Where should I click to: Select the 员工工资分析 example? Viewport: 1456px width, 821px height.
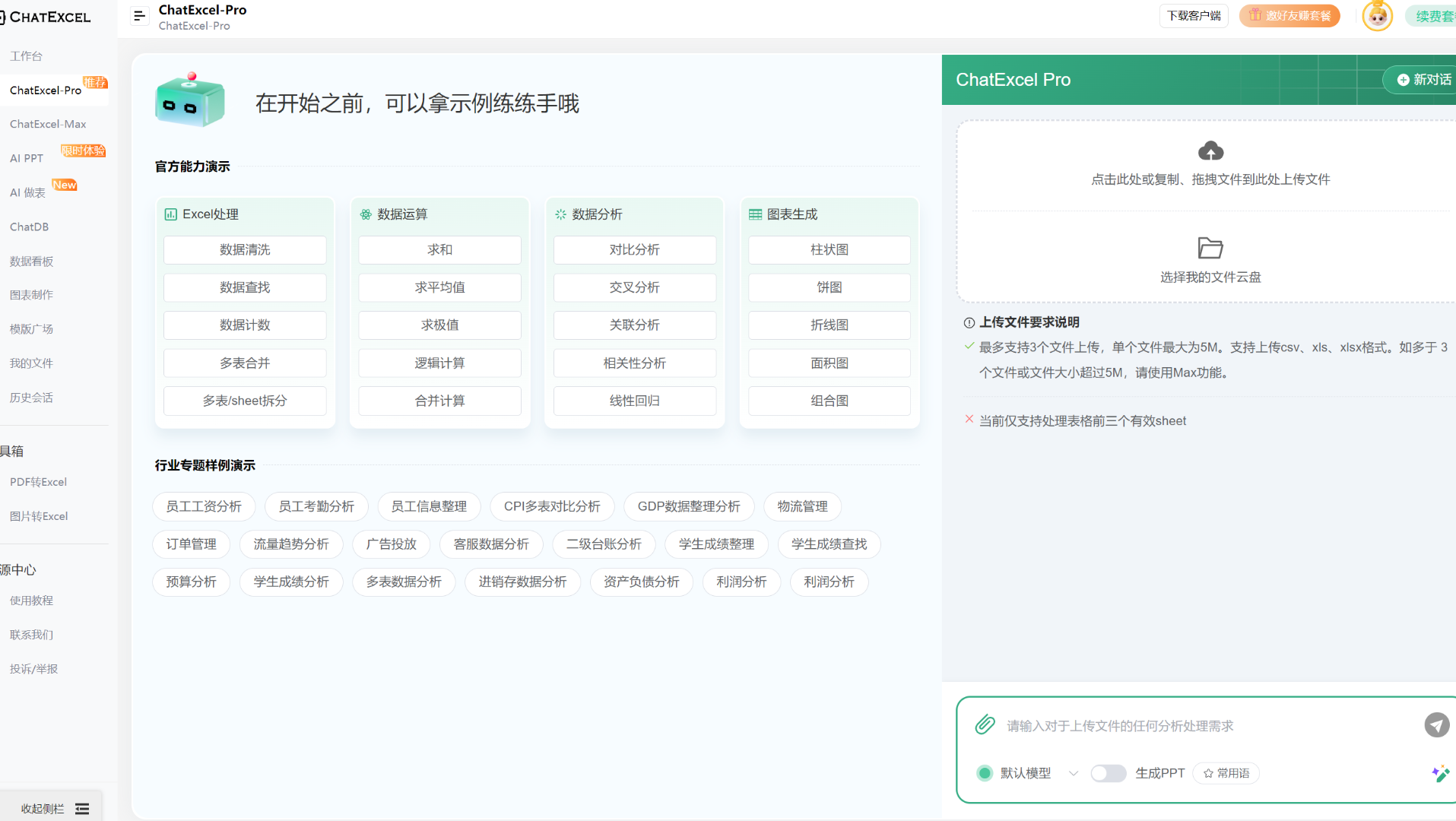pos(203,506)
